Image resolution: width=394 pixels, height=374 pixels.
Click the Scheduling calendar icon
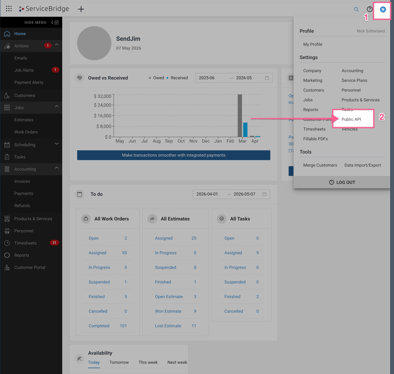tap(7, 145)
